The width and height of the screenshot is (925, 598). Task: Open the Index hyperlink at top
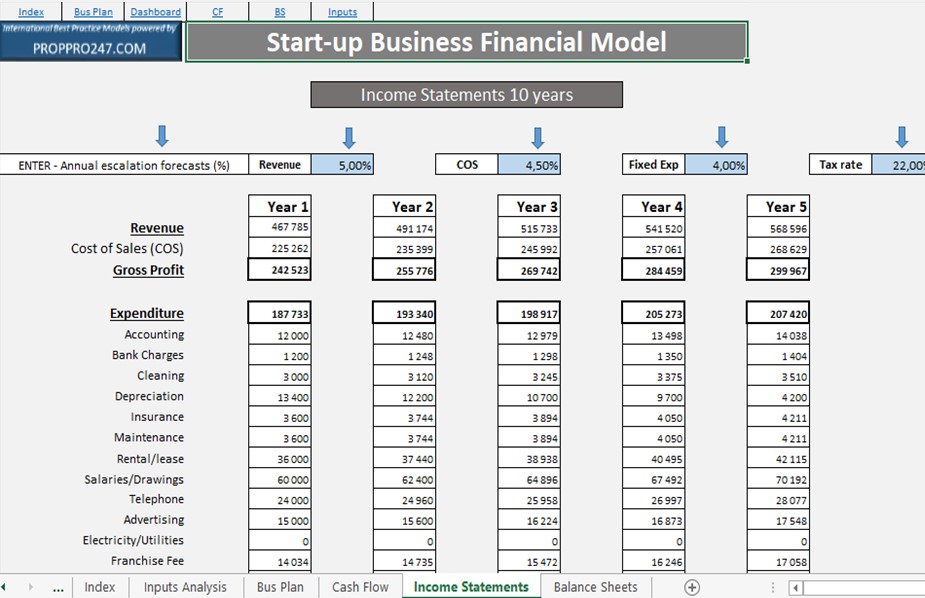click(x=31, y=12)
